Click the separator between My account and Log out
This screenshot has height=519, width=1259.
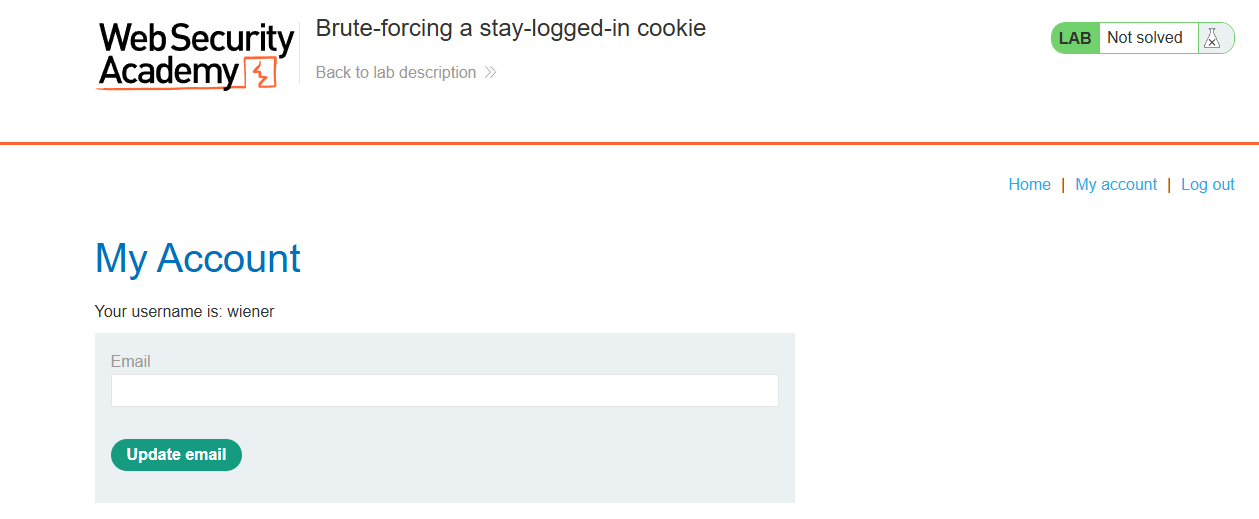click(x=1169, y=184)
